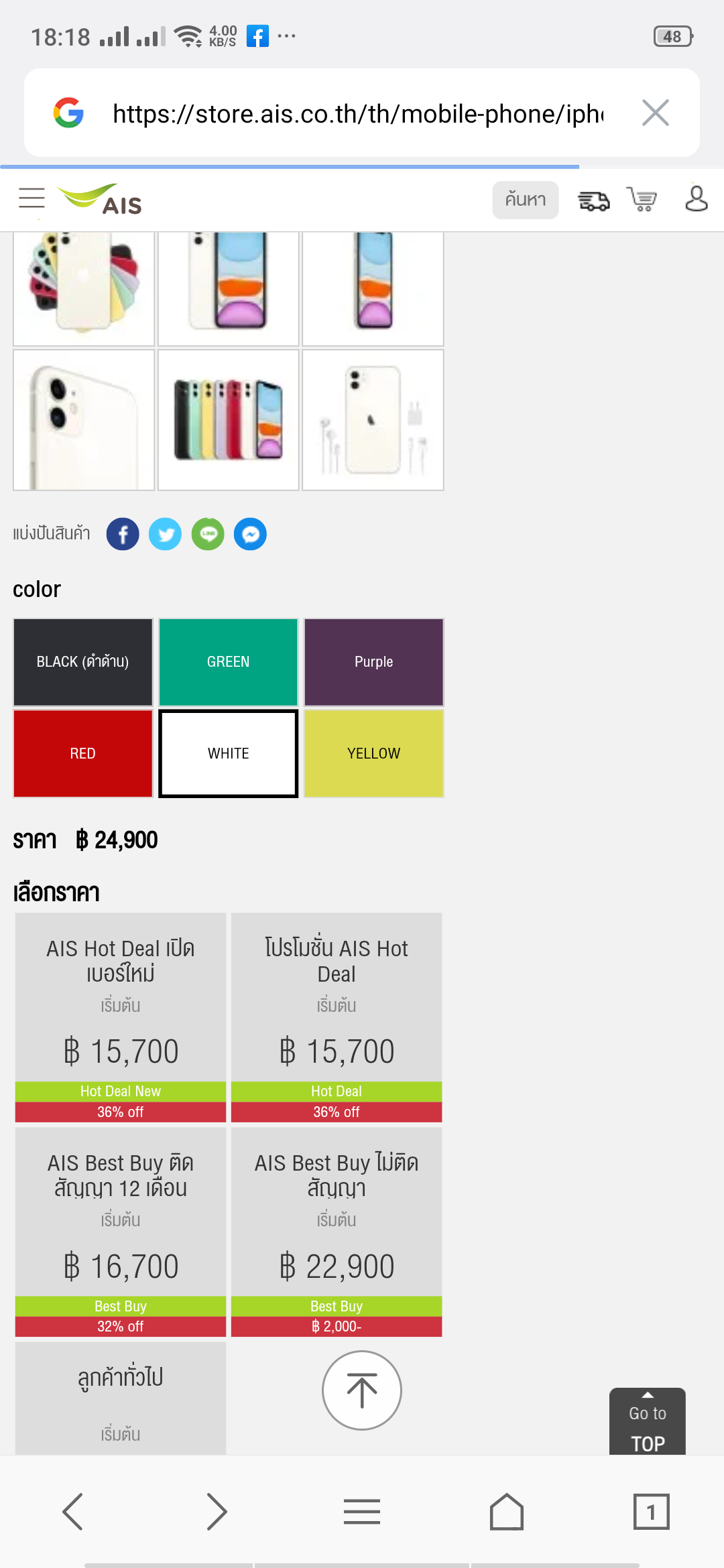Select the BLACK color option
This screenshot has width=724, height=1568.
tap(83, 662)
